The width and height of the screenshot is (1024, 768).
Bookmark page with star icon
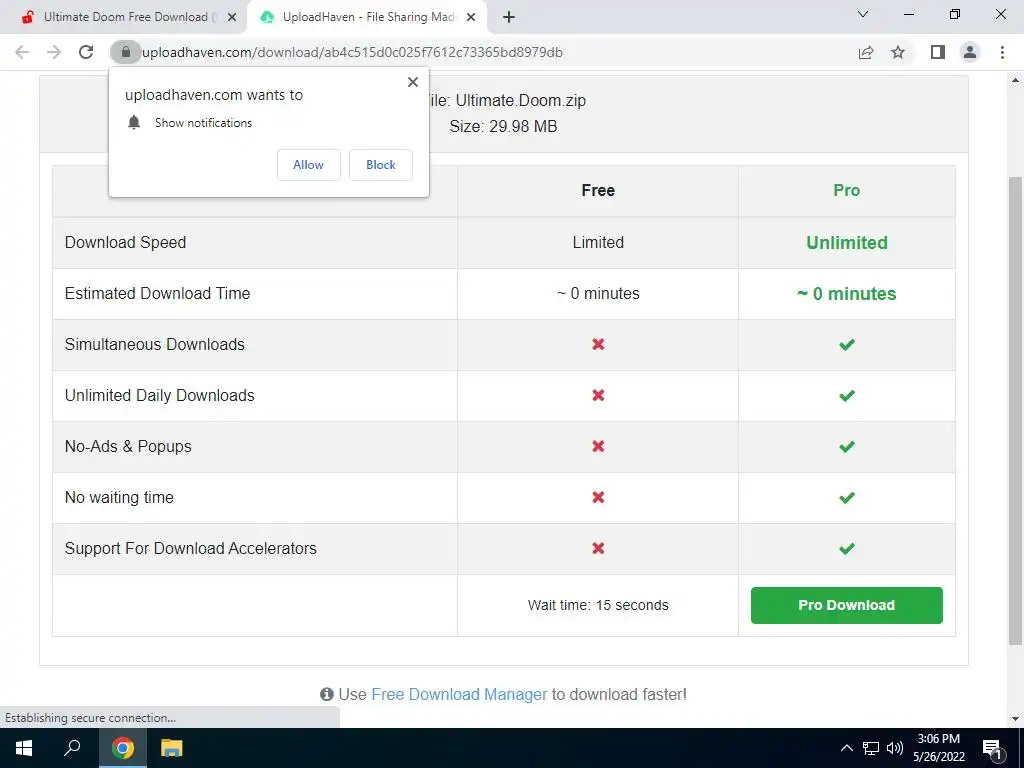coord(898,52)
